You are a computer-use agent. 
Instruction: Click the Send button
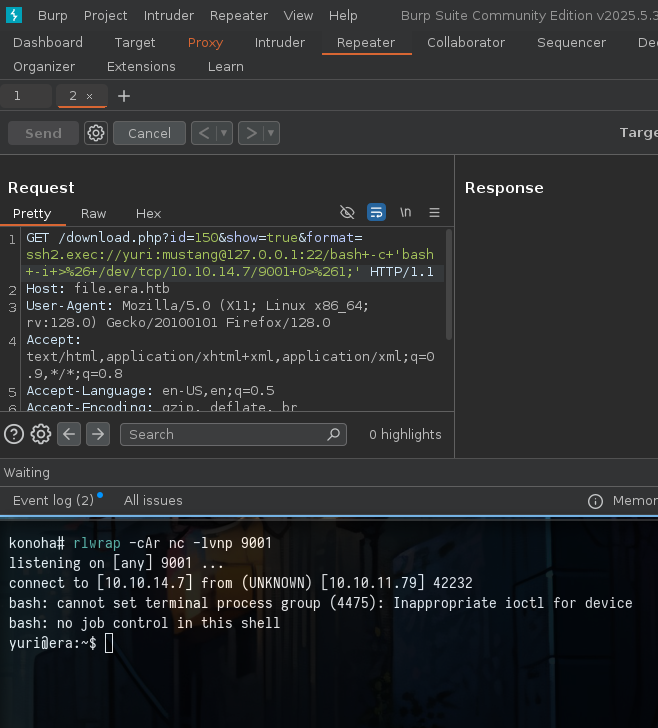(43, 133)
